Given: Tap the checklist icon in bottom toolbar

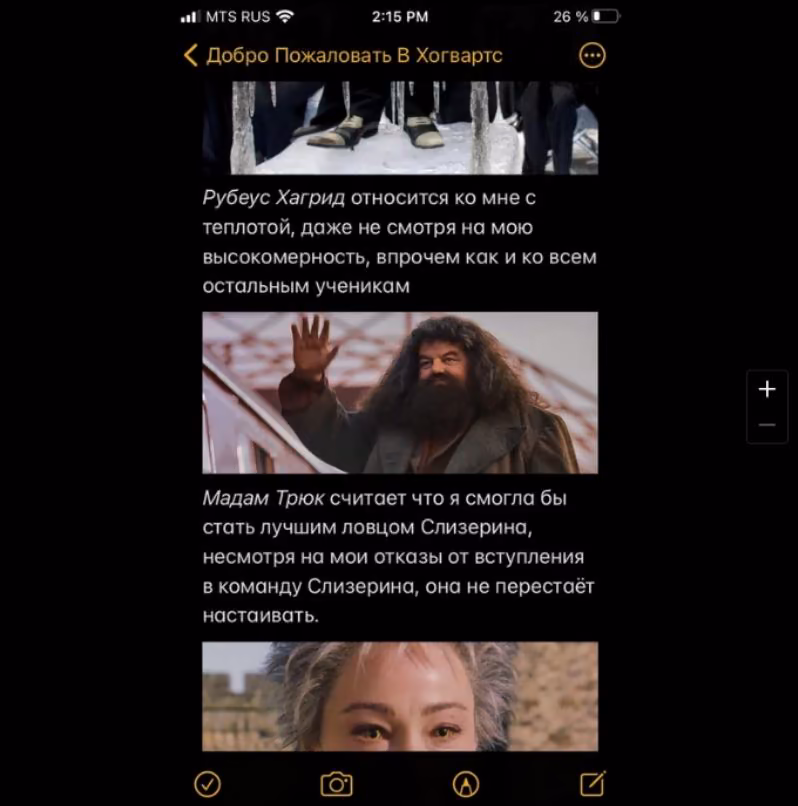Looking at the screenshot, I should [208, 784].
